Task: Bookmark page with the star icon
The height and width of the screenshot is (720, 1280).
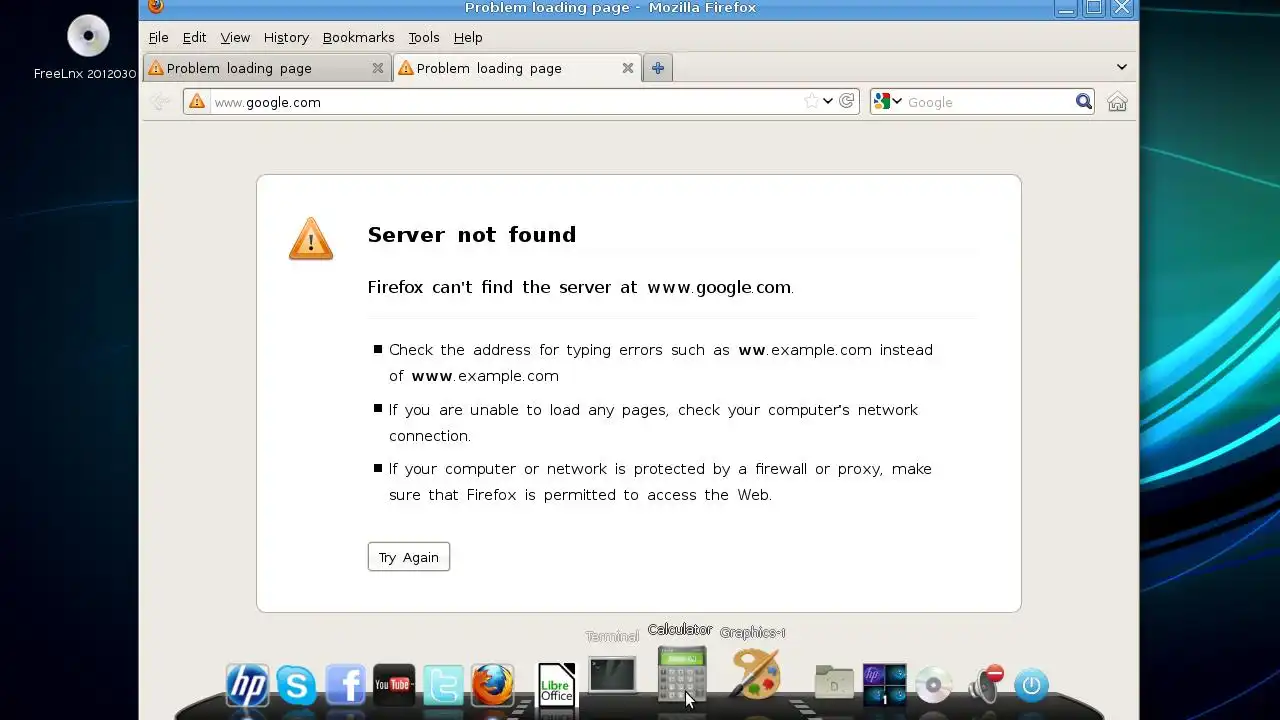Action: click(812, 101)
